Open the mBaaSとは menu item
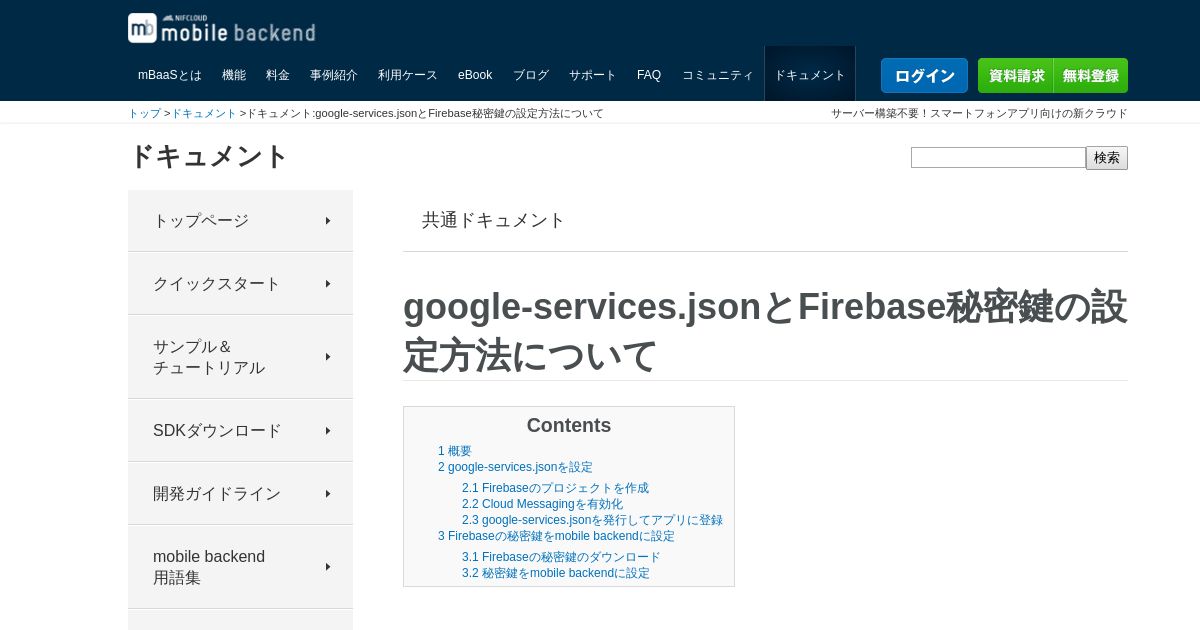The height and width of the screenshot is (630, 1200). point(170,75)
